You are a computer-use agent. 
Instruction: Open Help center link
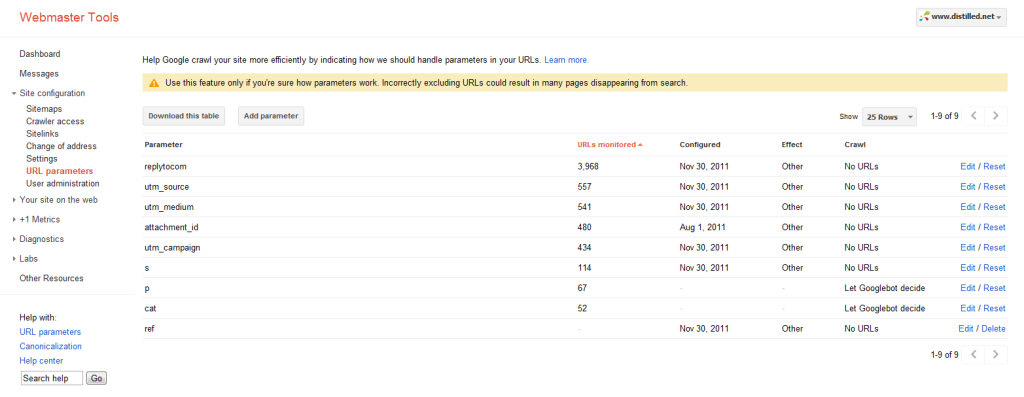pos(41,360)
